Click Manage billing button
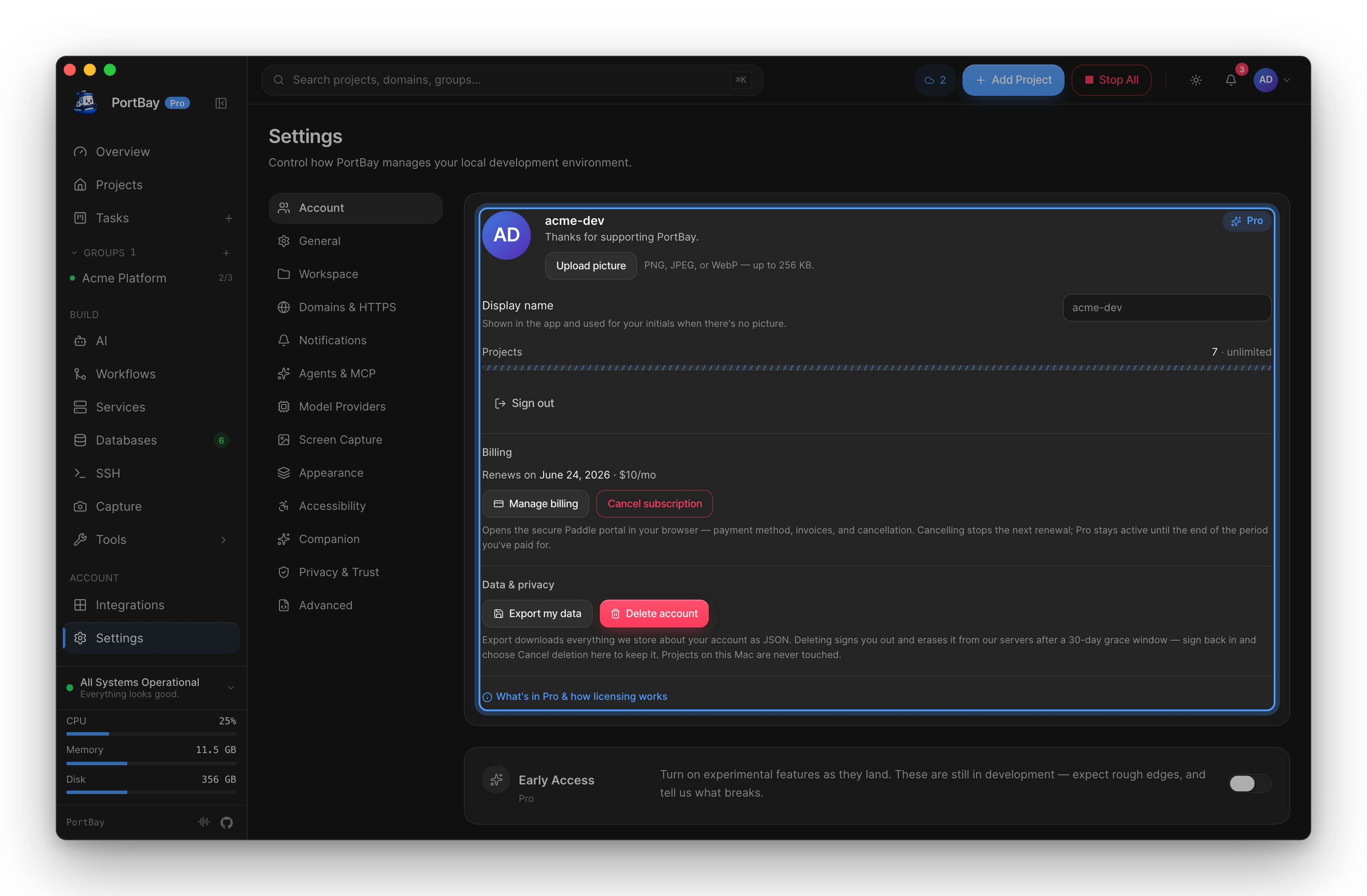The image size is (1367, 896). 535,504
